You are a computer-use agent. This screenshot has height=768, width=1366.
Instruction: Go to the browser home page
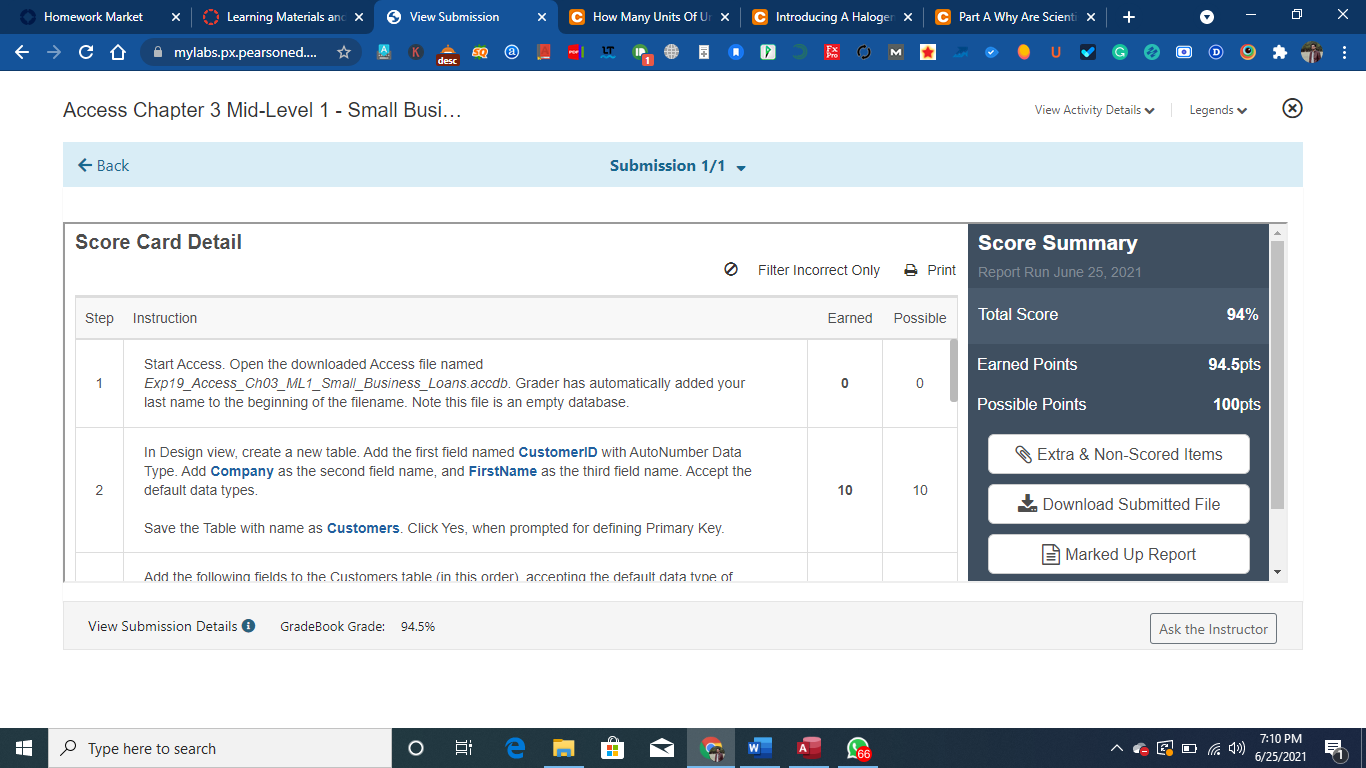[x=118, y=52]
